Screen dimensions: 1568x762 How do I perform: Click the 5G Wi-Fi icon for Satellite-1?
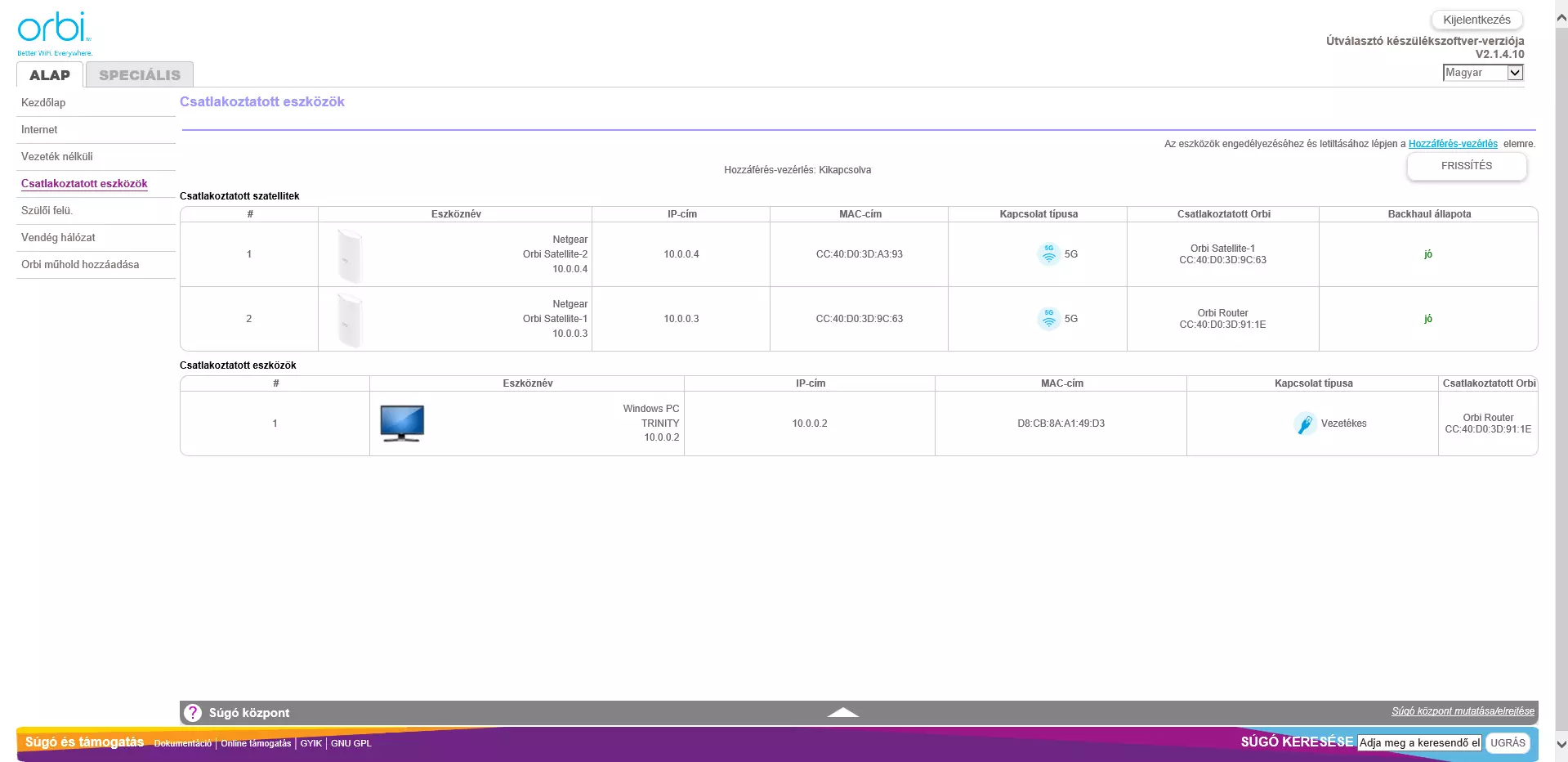(x=1048, y=319)
